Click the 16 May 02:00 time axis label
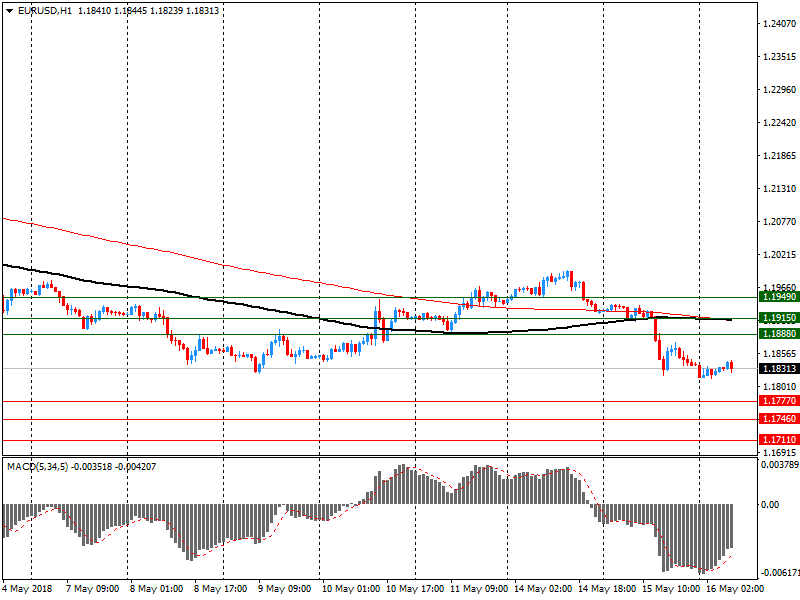This screenshot has width=800, height=600. (735, 589)
